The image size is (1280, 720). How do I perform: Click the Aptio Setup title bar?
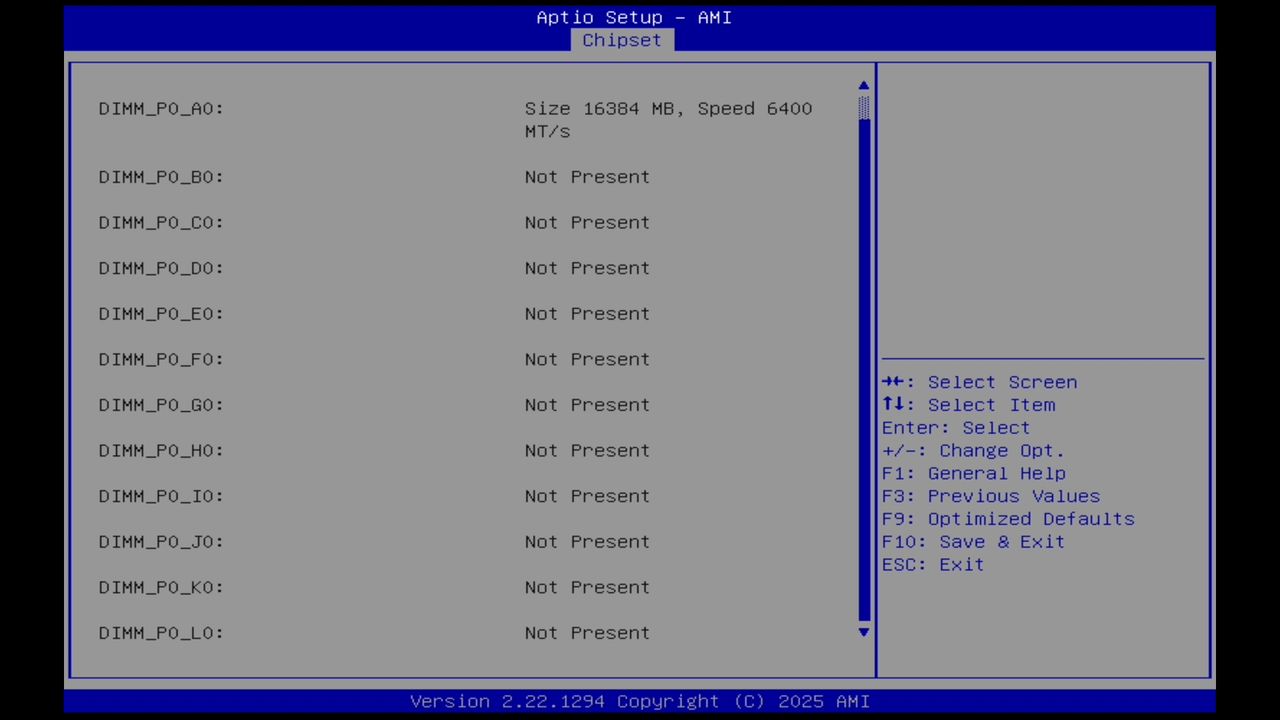633,17
